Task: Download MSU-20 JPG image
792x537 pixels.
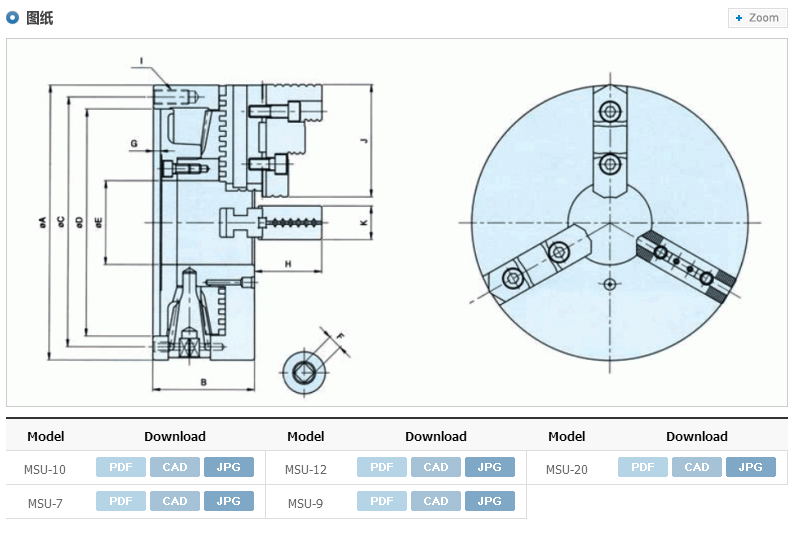Action: pyautogui.click(x=751, y=467)
